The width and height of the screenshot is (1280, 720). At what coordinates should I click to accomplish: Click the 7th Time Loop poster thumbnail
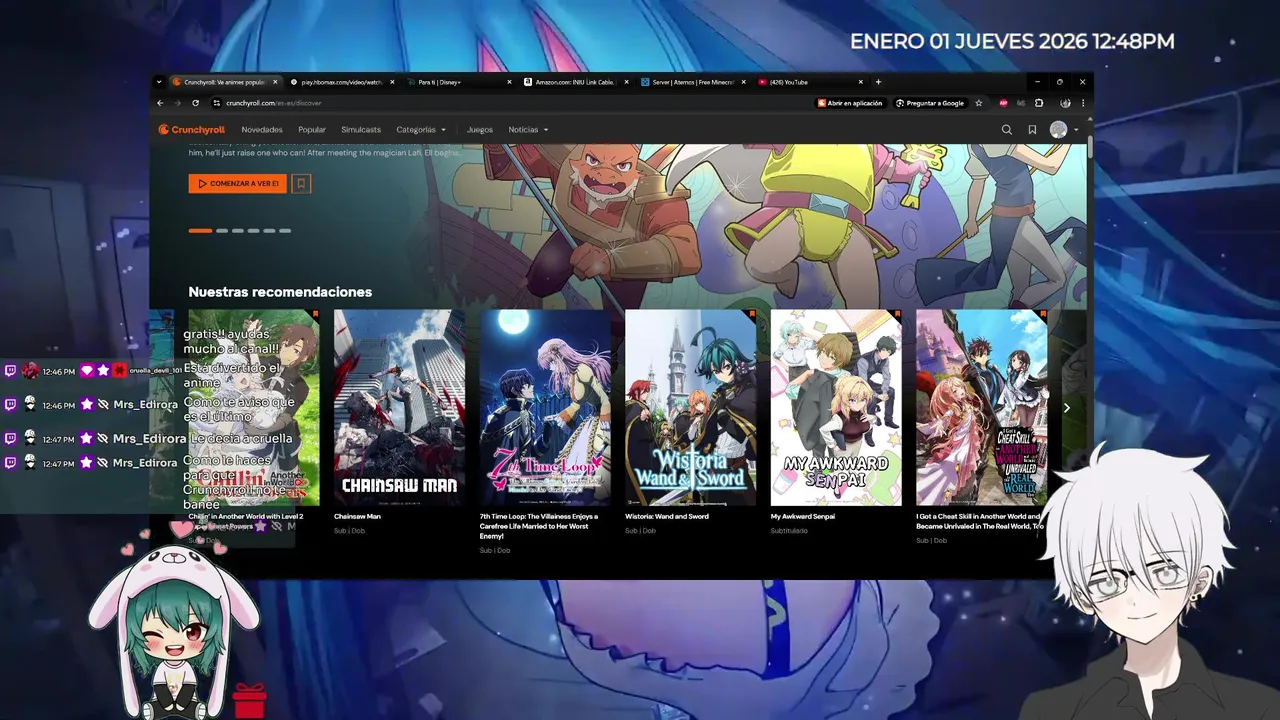pos(545,407)
